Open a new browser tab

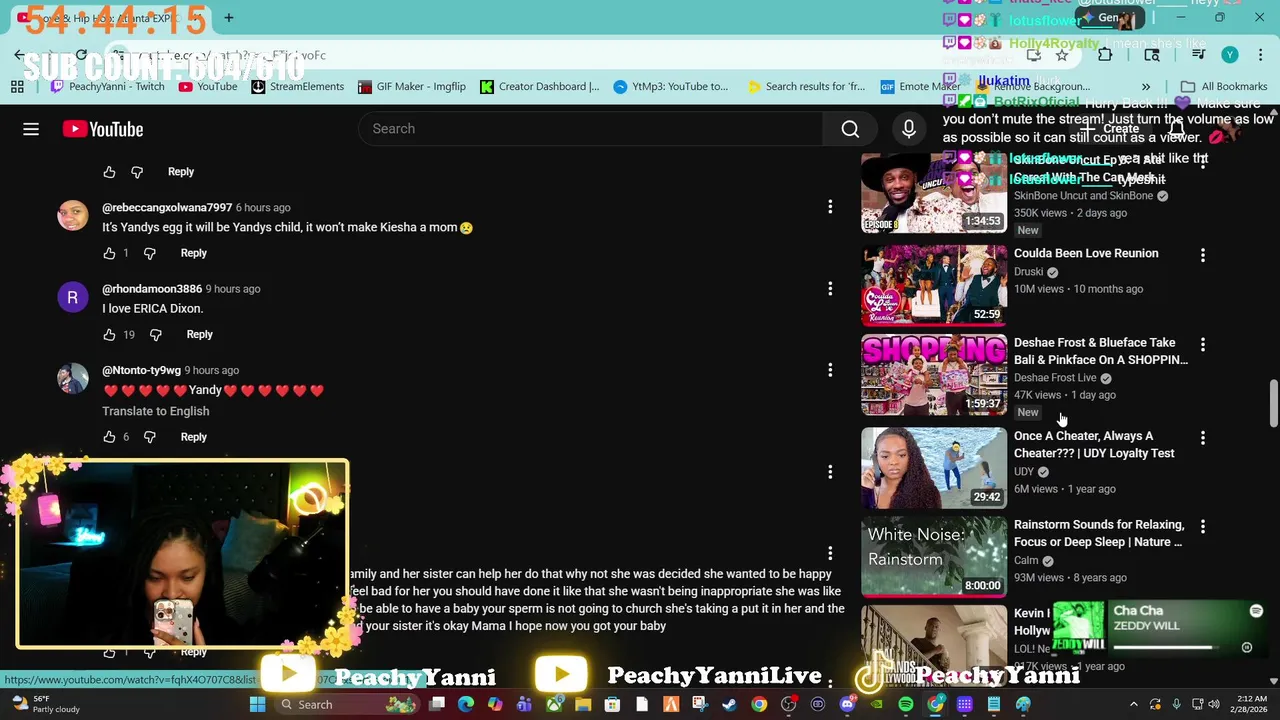click(x=228, y=17)
